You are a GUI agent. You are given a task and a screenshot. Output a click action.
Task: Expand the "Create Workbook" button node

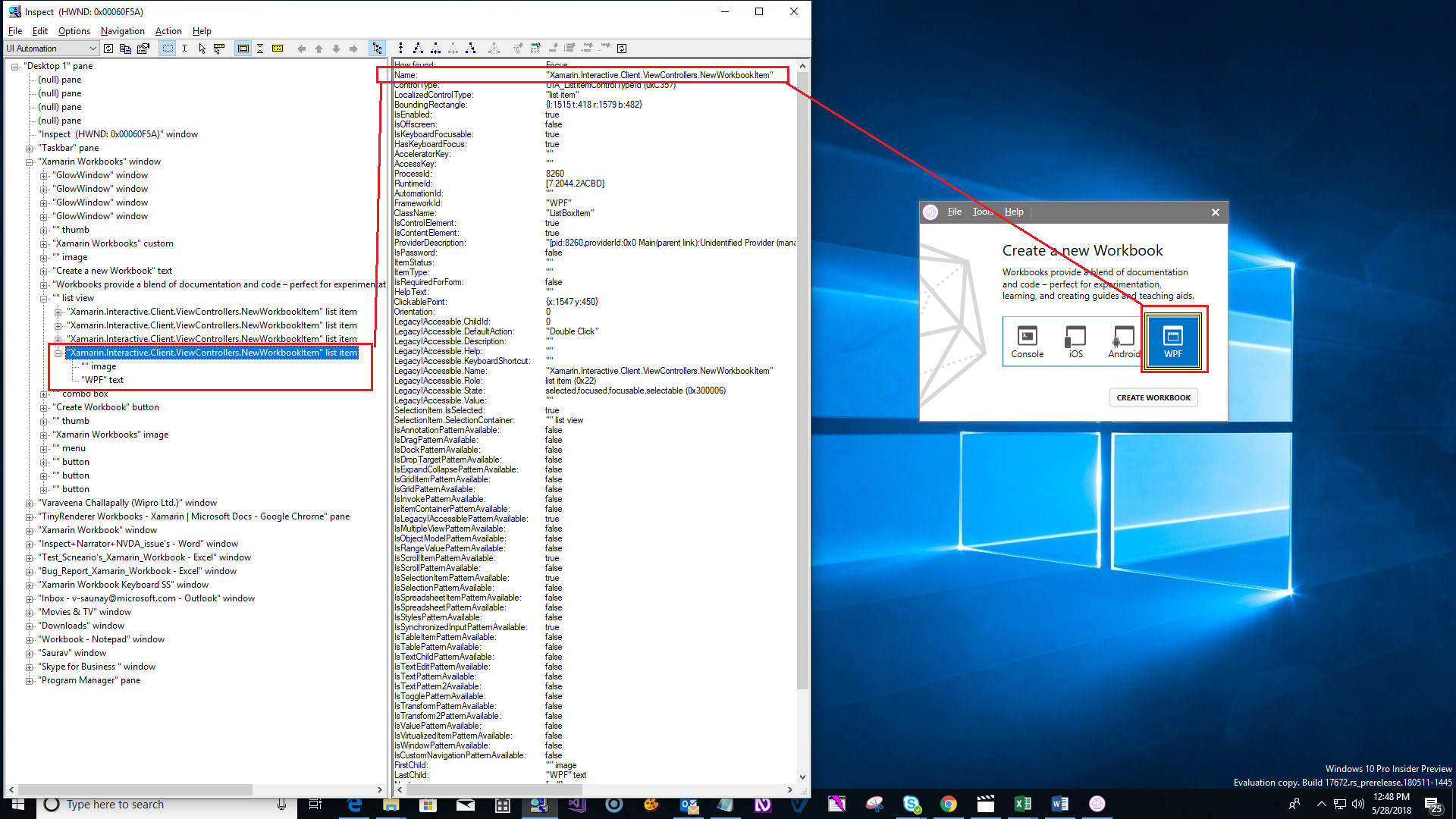point(43,408)
